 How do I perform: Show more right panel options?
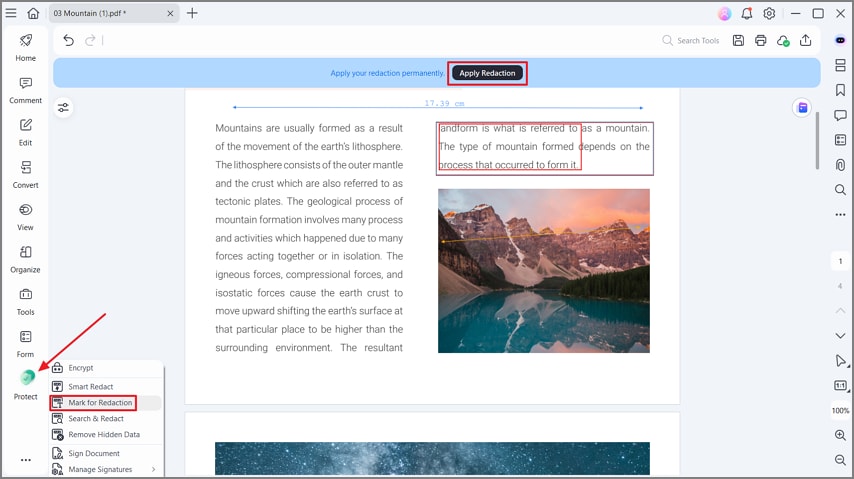[x=840, y=215]
